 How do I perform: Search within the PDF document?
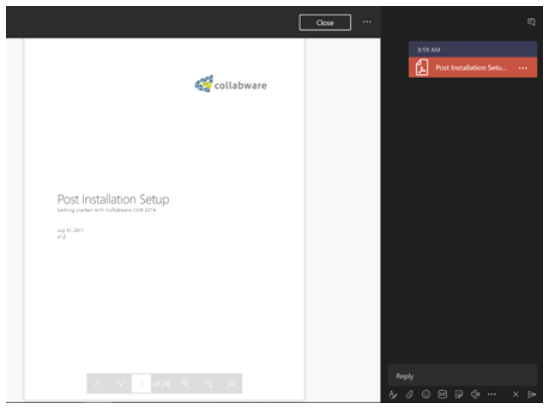pyautogui.click(x=231, y=383)
